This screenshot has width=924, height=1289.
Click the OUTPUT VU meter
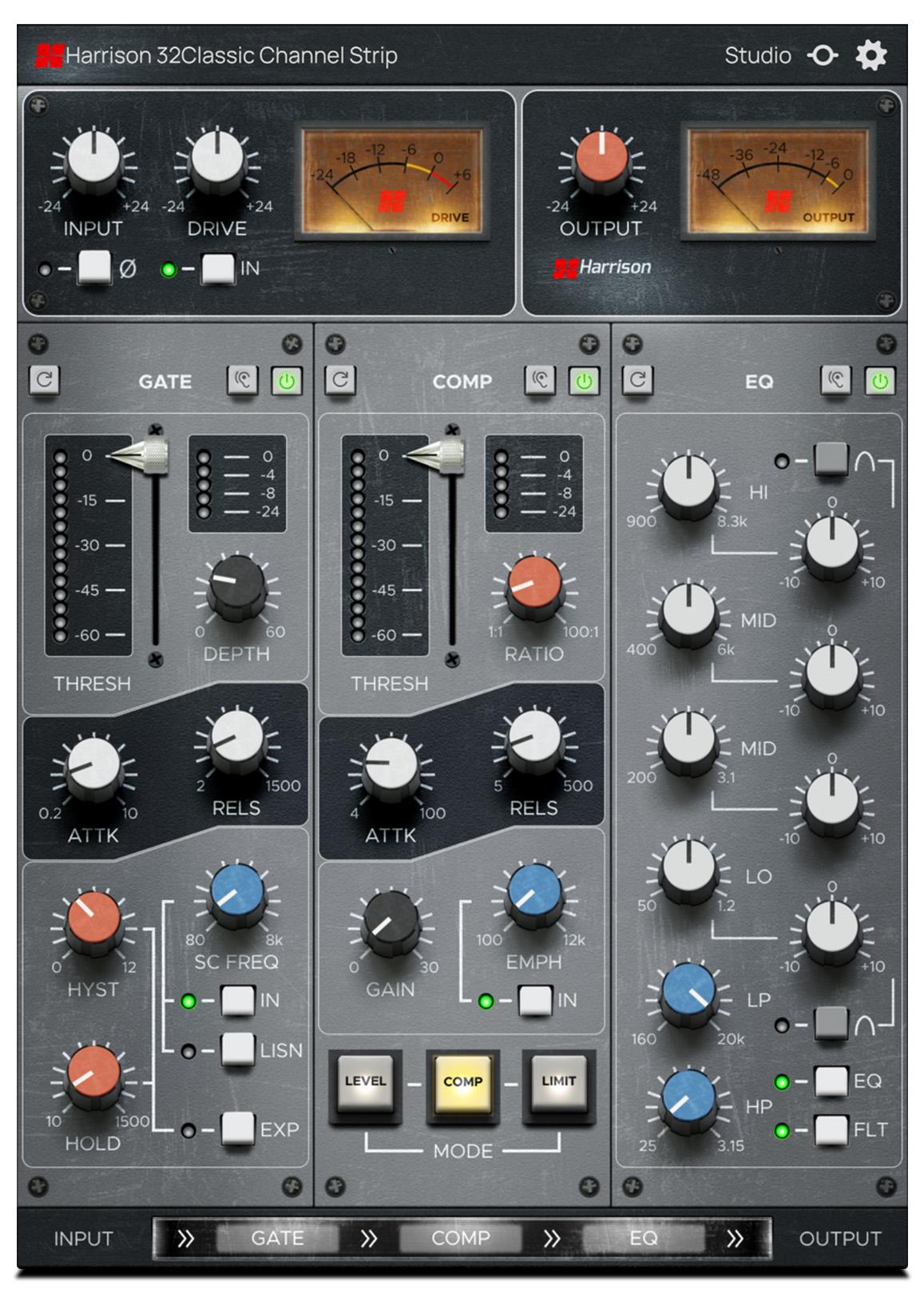click(777, 181)
